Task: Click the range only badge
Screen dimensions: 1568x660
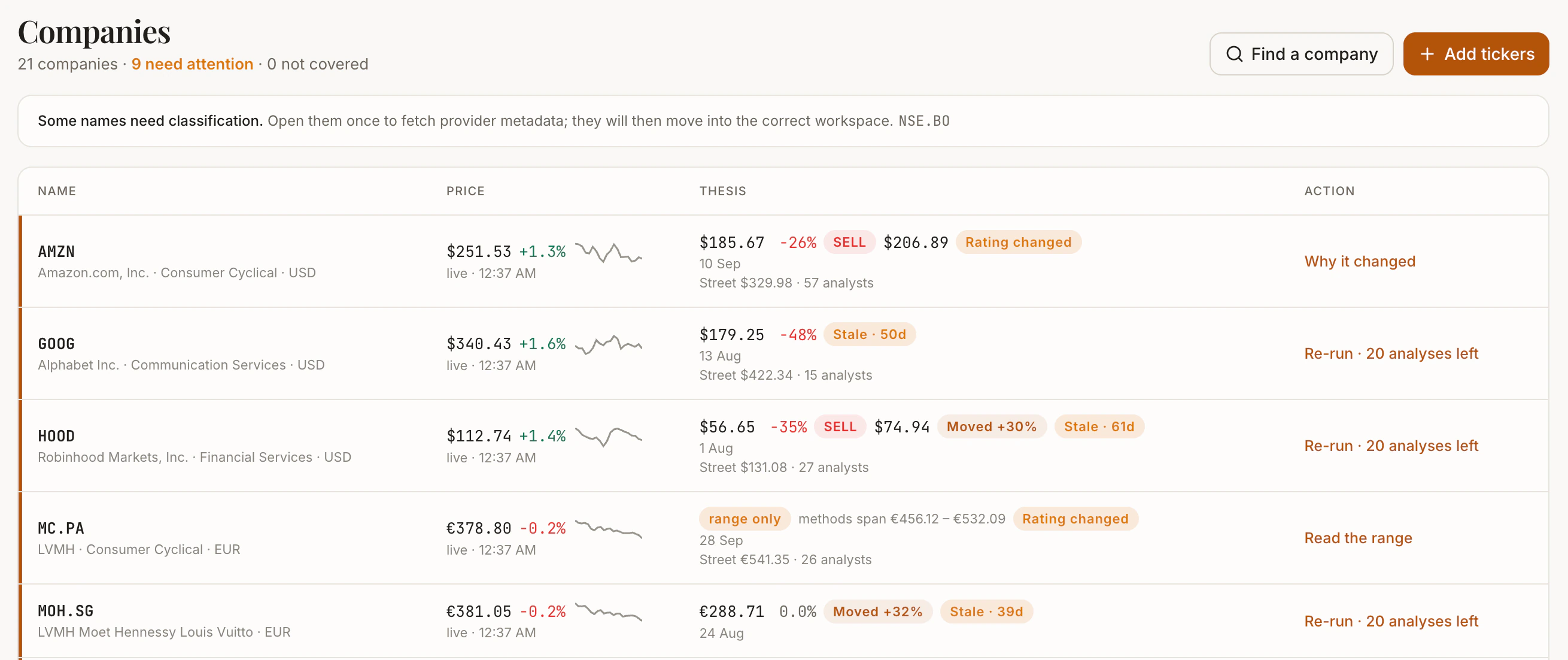Action: pyautogui.click(x=744, y=519)
